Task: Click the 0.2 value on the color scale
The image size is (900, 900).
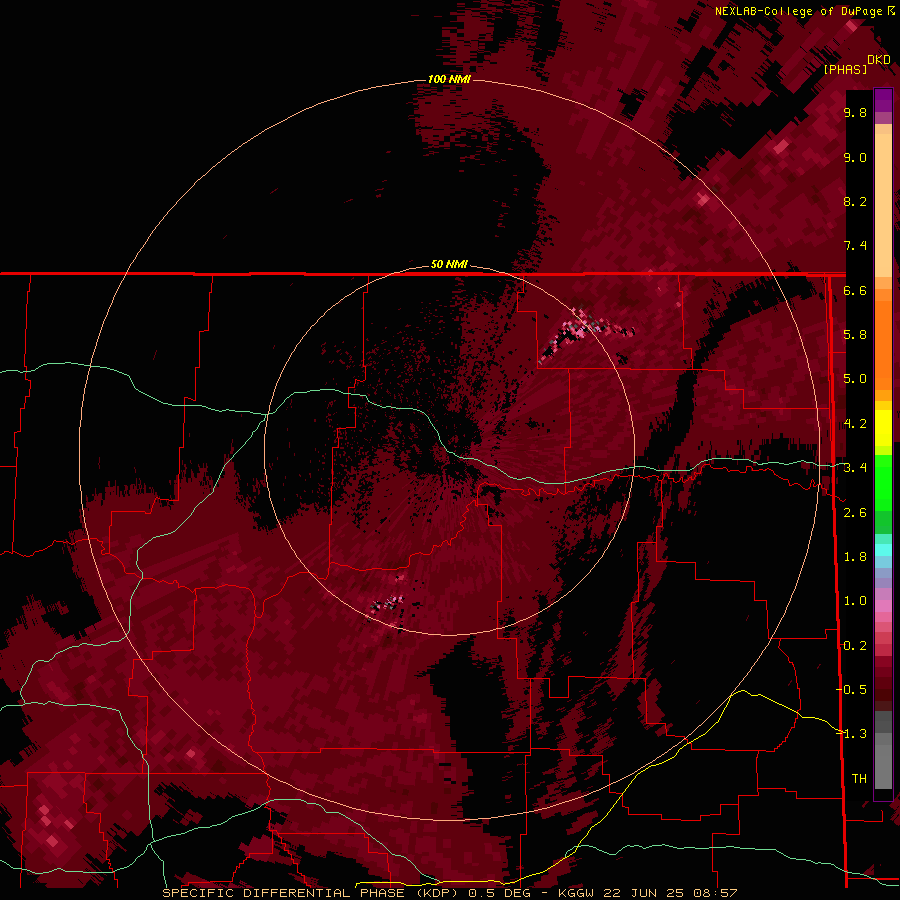Action: [x=855, y=646]
